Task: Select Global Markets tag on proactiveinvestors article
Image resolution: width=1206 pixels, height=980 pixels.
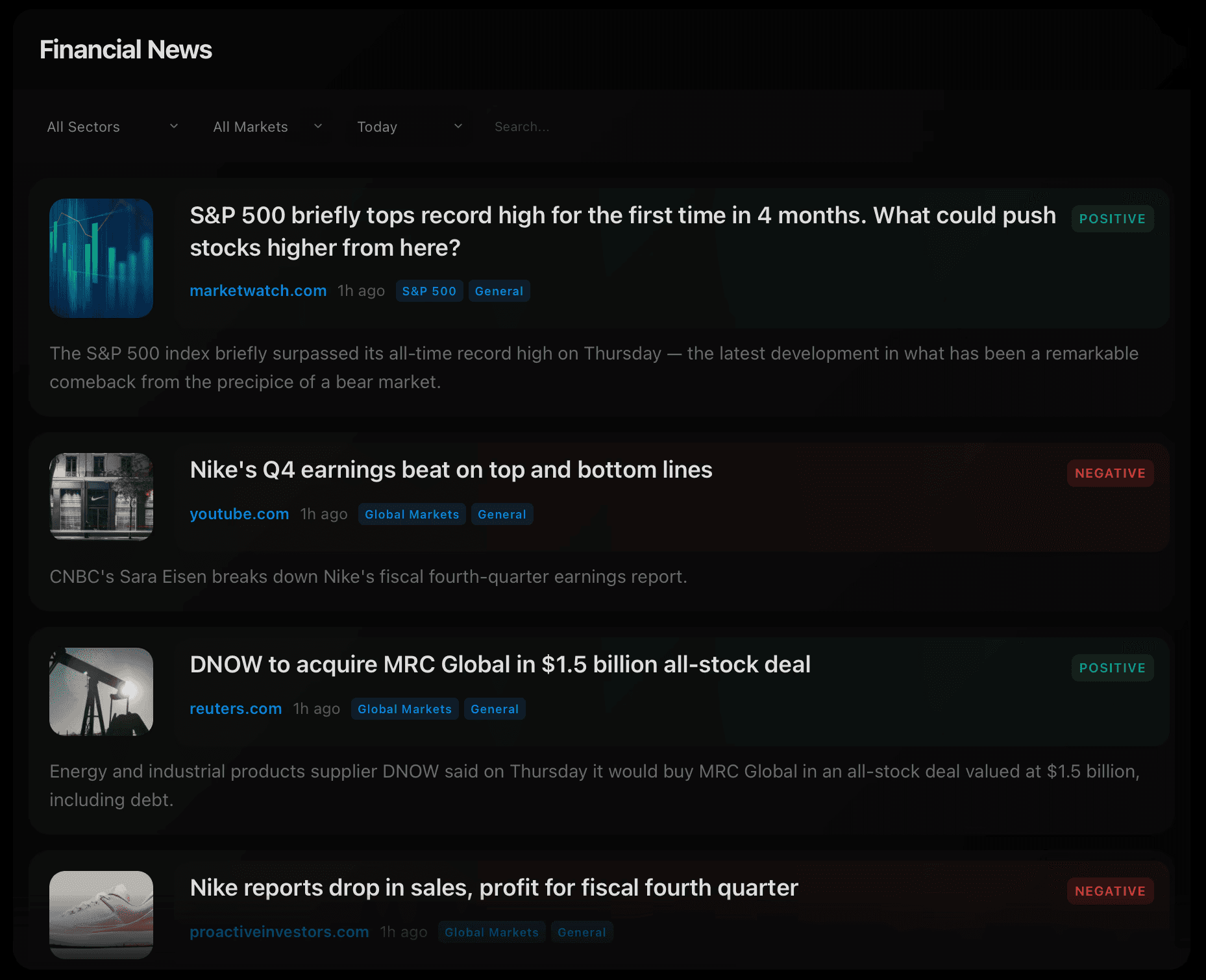Action: pyautogui.click(x=491, y=932)
